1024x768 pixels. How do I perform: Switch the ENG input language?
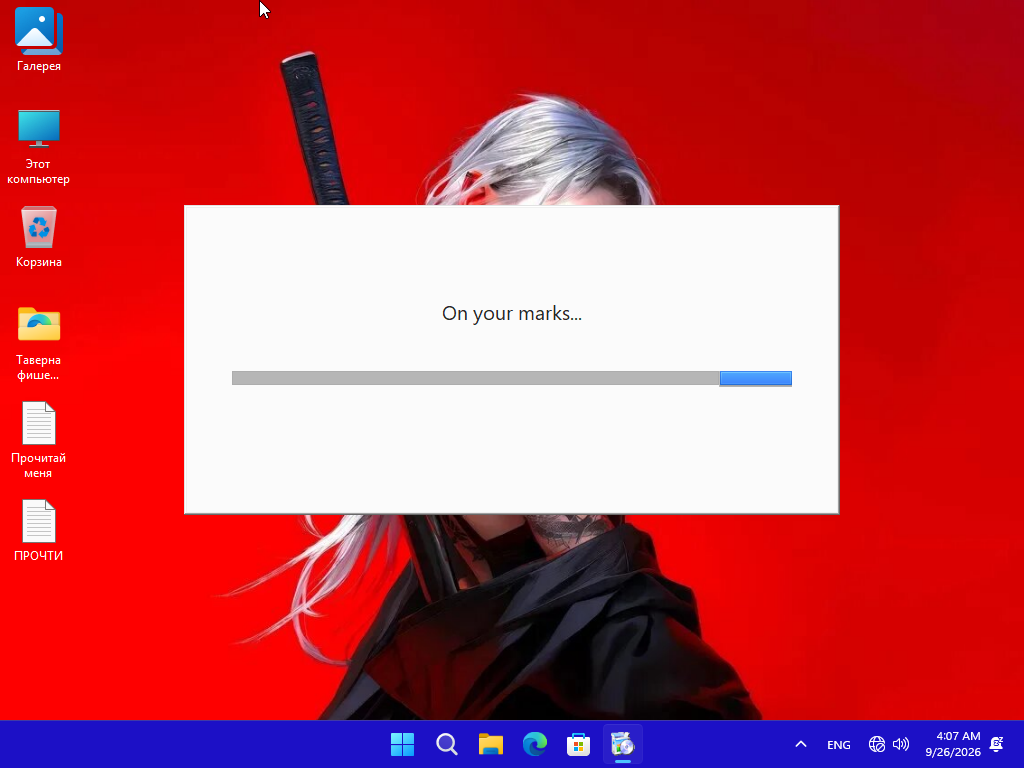pyautogui.click(x=839, y=745)
